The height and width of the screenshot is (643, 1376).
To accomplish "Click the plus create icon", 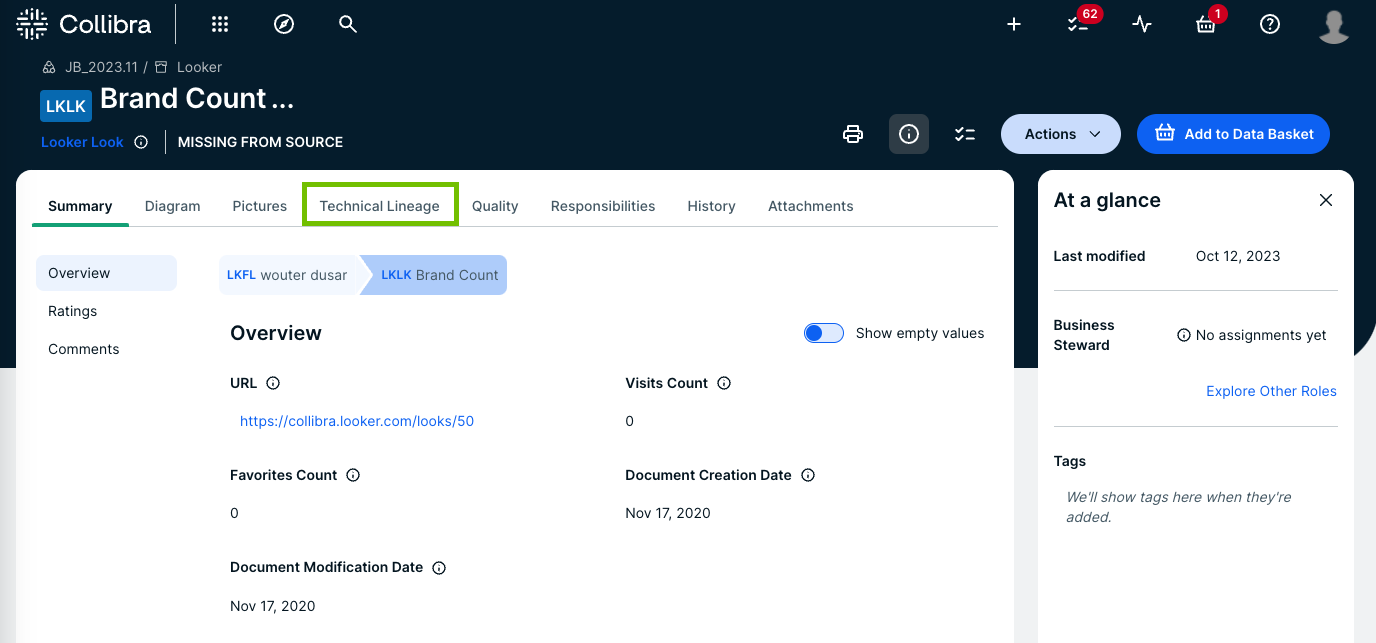I will click(x=1014, y=25).
